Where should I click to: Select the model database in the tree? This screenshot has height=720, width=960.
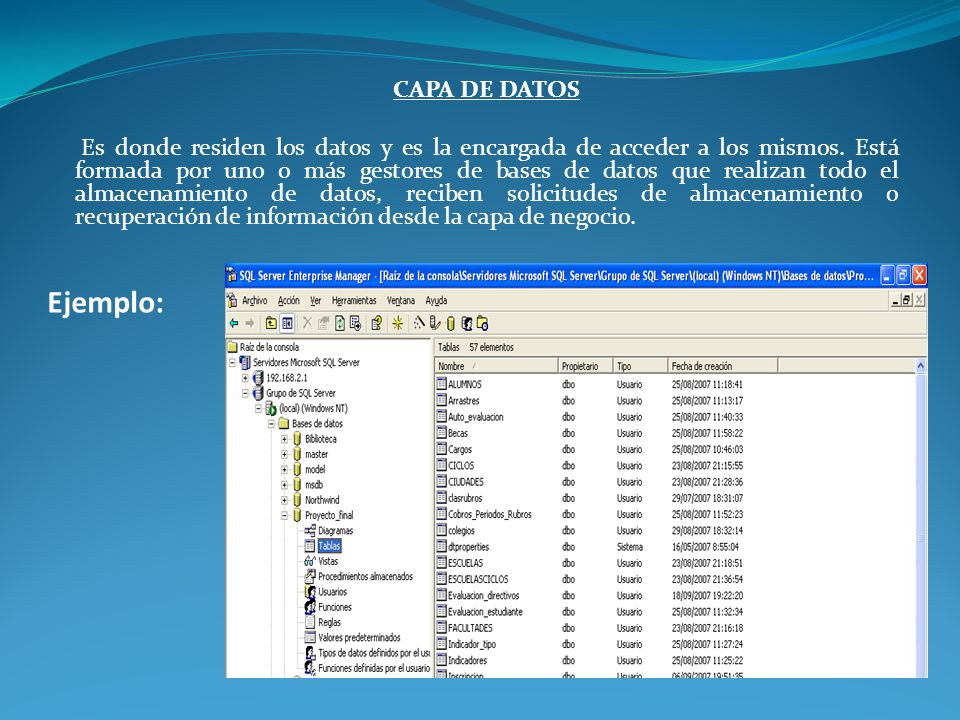315,470
